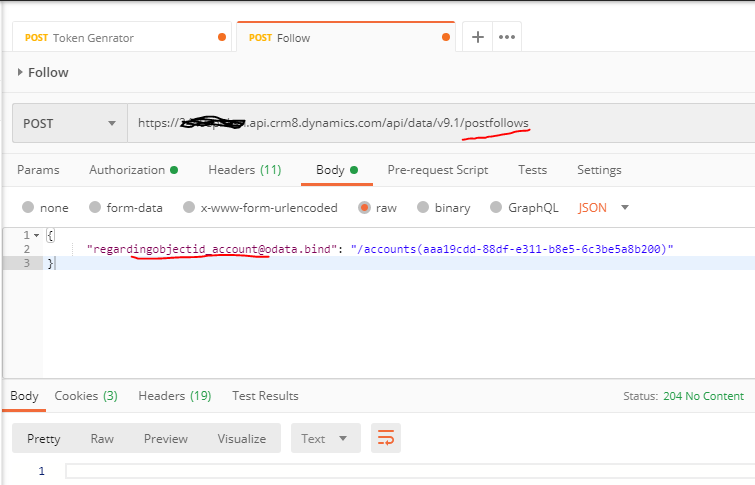
Task: Click the 204 No Content status text
Action: tap(703, 396)
